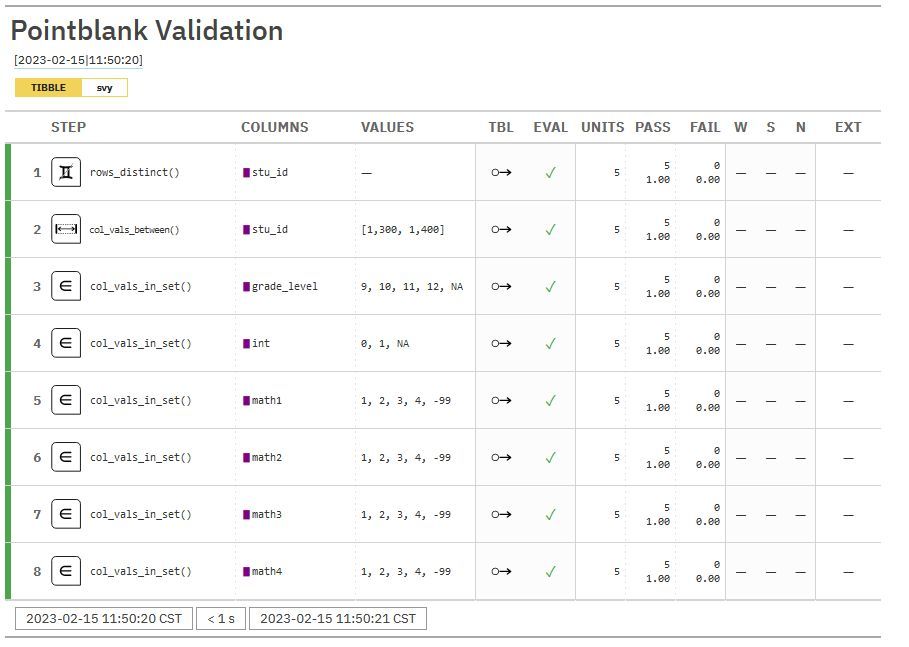Click the col_vals_between range icon in step 2
The image size is (909, 647).
66,229
